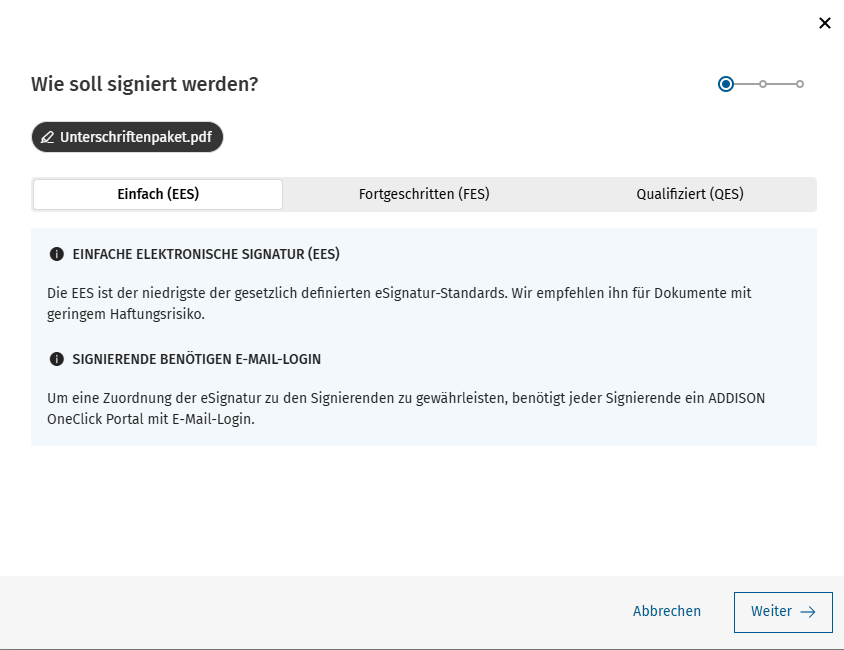844x650 pixels.
Task: Open the Unterschriftenpaket.pdf chip
Action: [127, 137]
